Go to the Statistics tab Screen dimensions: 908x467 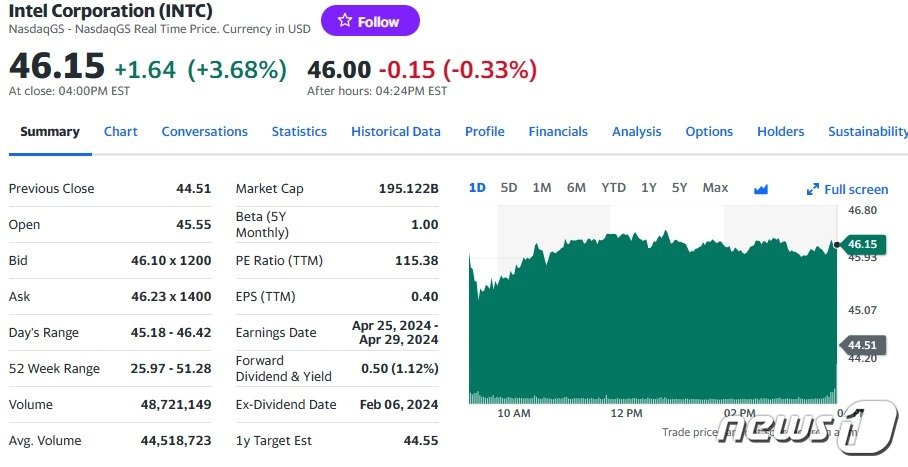[x=299, y=131]
